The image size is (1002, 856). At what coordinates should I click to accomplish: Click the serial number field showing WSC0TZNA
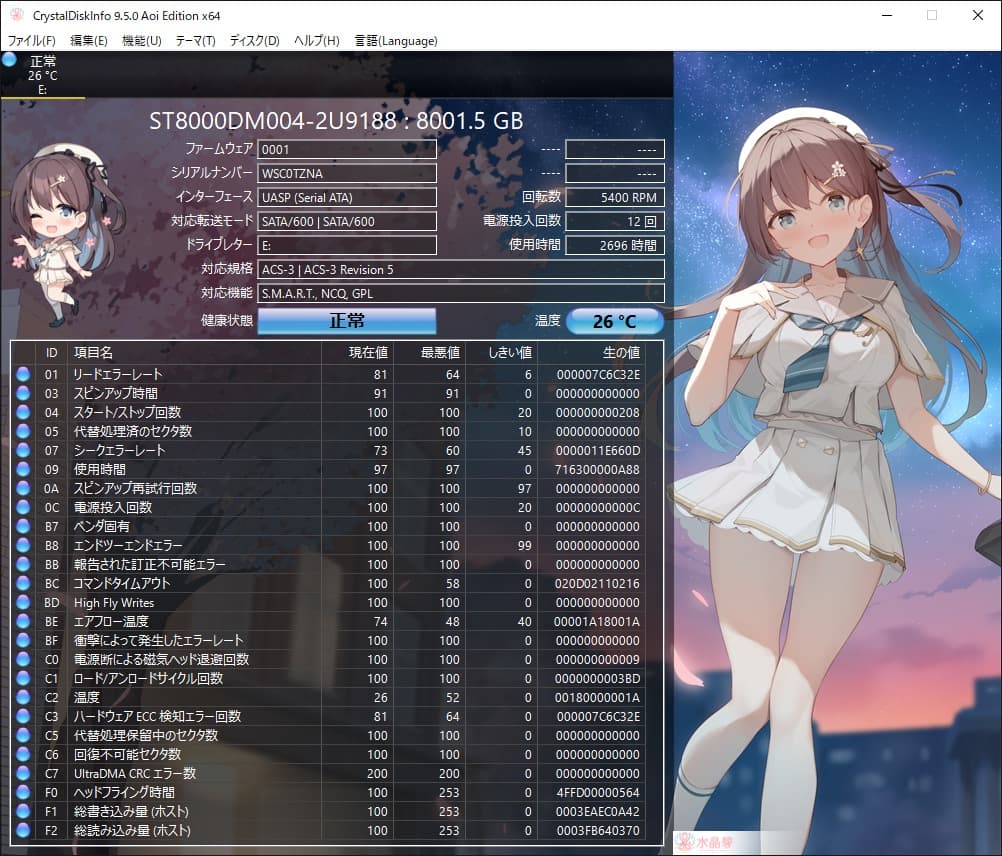point(347,172)
